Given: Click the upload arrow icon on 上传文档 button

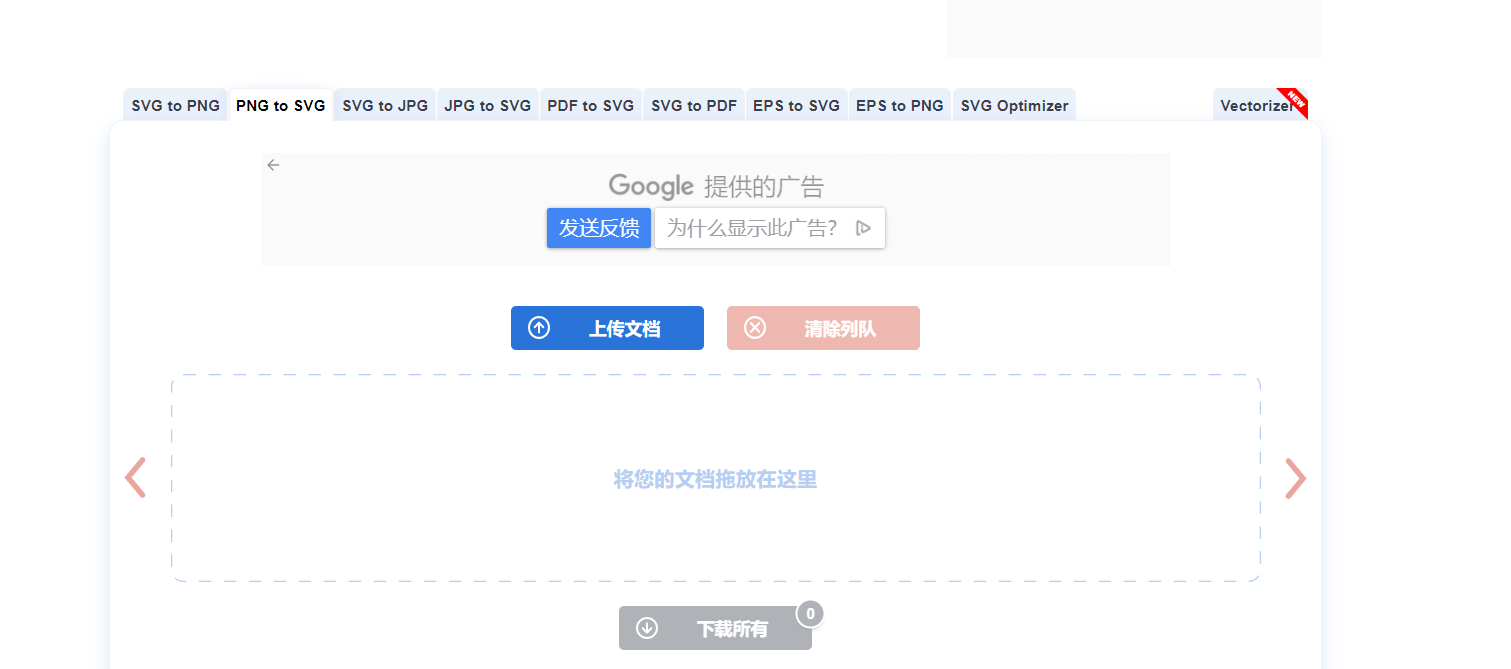Looking at the screenshot, I should tap(539, 327).
